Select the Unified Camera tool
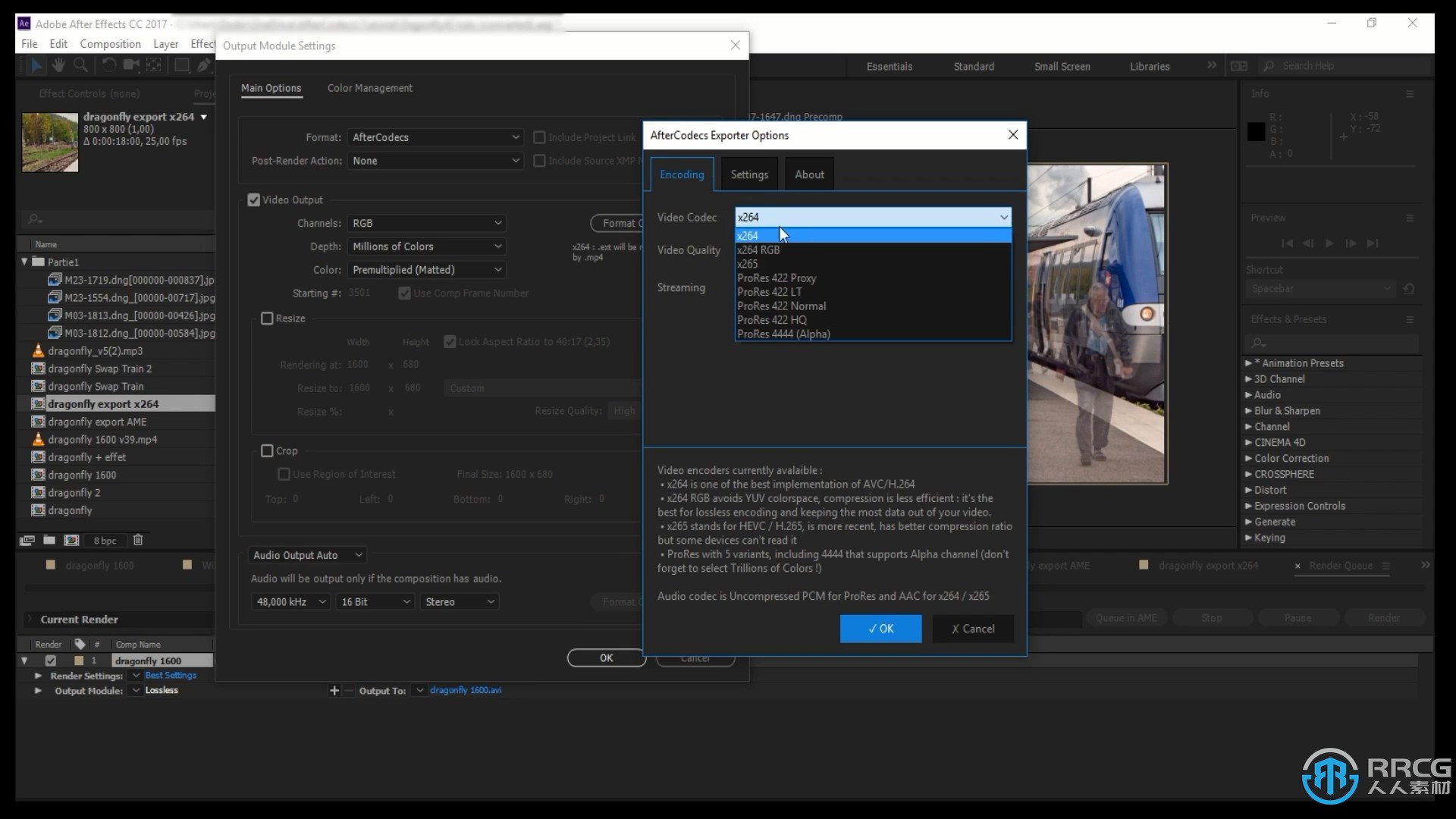This screenshot has height=819, width=1456. point(131,65)
